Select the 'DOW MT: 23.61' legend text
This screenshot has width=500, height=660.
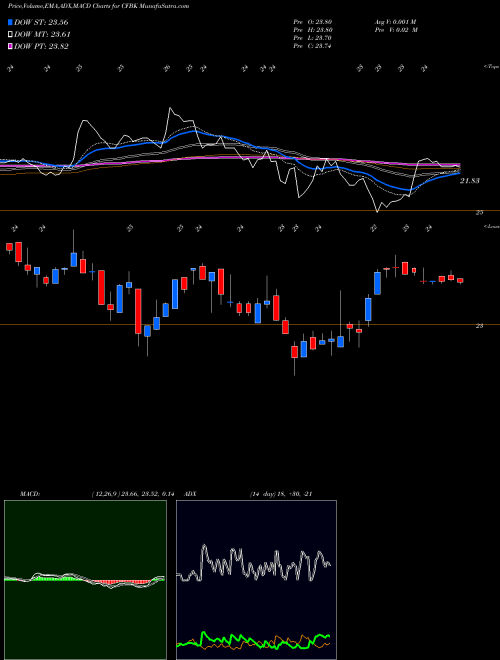click(42, 35)
